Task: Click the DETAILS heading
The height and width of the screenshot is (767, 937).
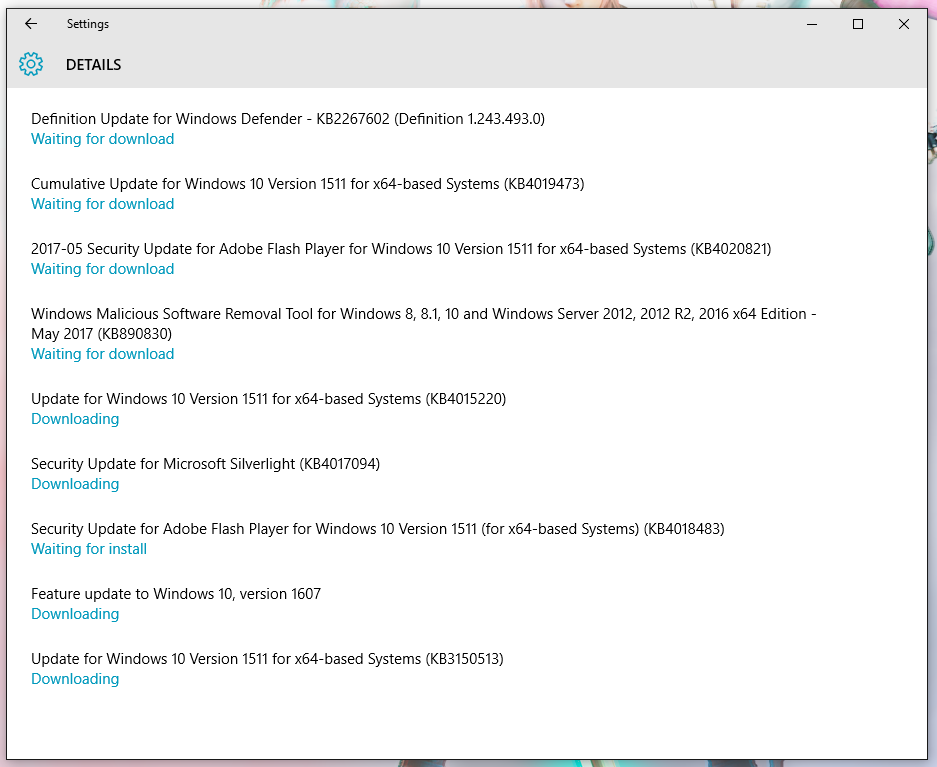Action: (93, 65)
